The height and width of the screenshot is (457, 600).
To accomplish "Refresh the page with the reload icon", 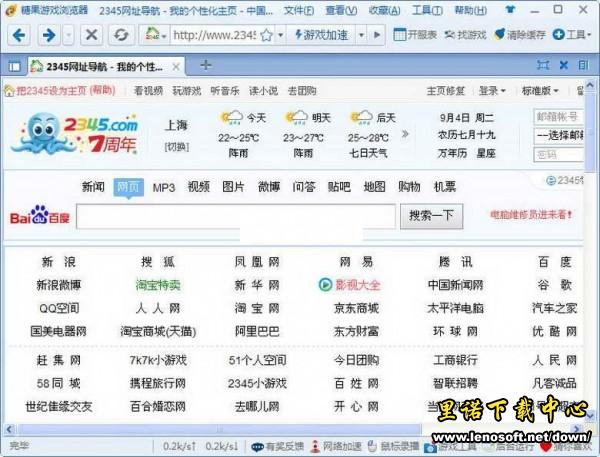I will 121,35.
